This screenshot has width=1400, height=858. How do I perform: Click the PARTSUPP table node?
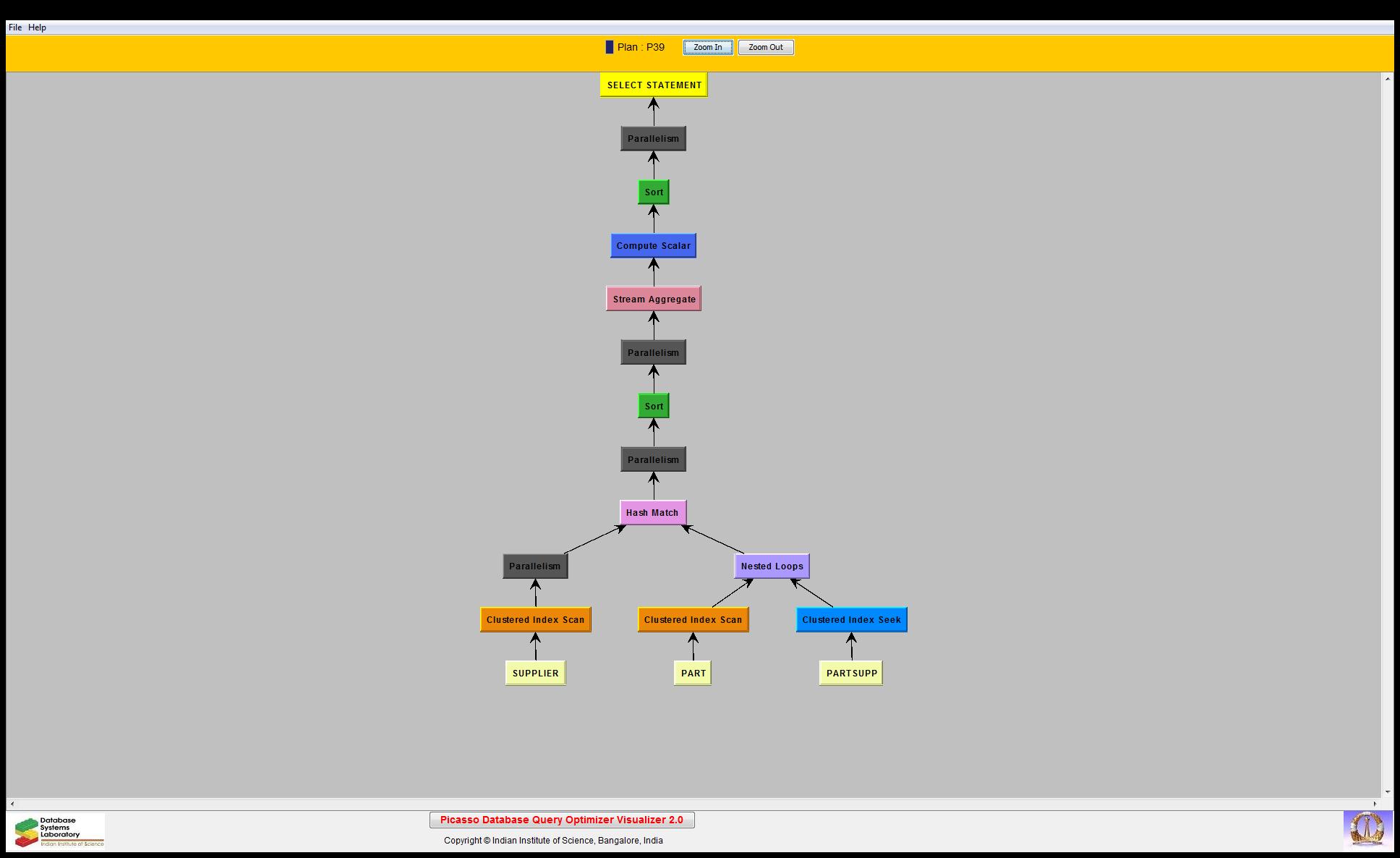pos(851,674)
